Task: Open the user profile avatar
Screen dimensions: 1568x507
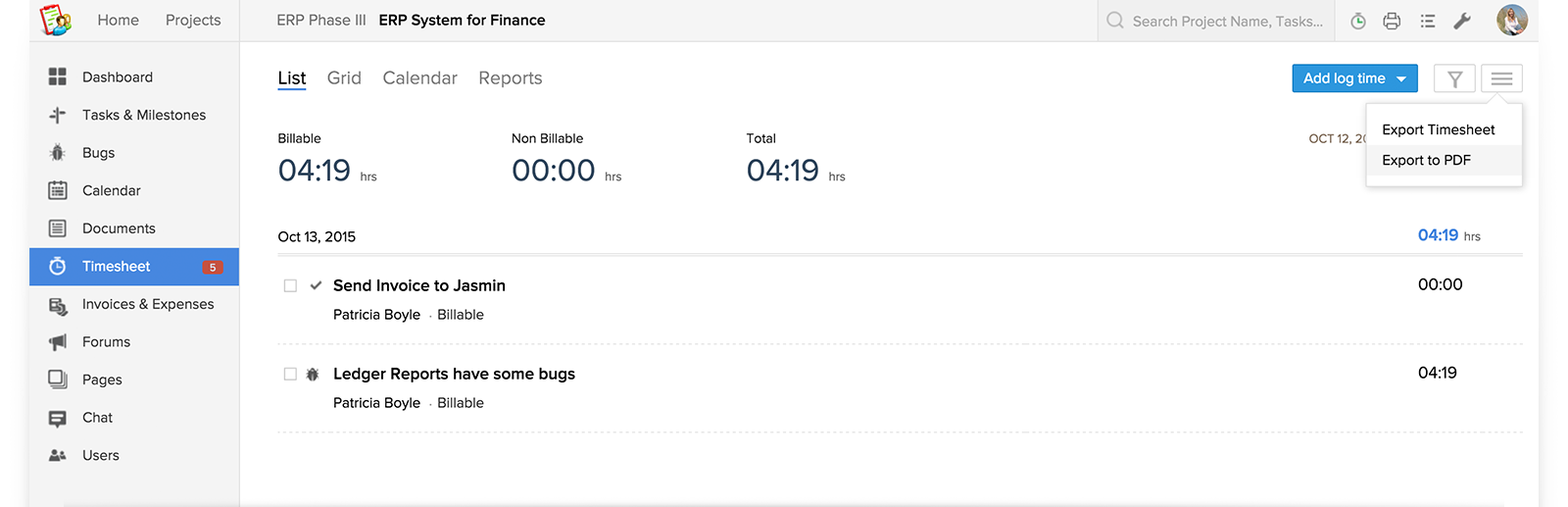Action: point(1512,20)
